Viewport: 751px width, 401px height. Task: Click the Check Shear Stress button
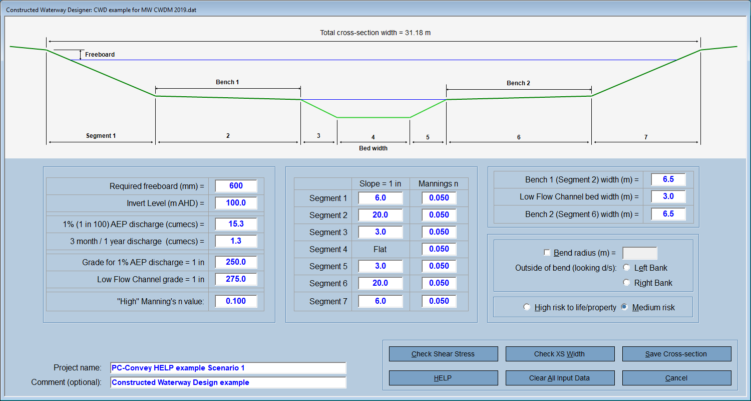[x=443, y=354]
